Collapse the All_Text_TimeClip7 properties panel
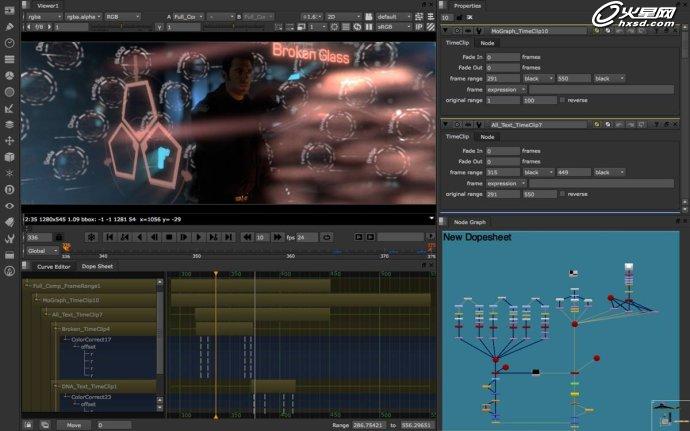 pyautogui.click(x=446, y=125)
